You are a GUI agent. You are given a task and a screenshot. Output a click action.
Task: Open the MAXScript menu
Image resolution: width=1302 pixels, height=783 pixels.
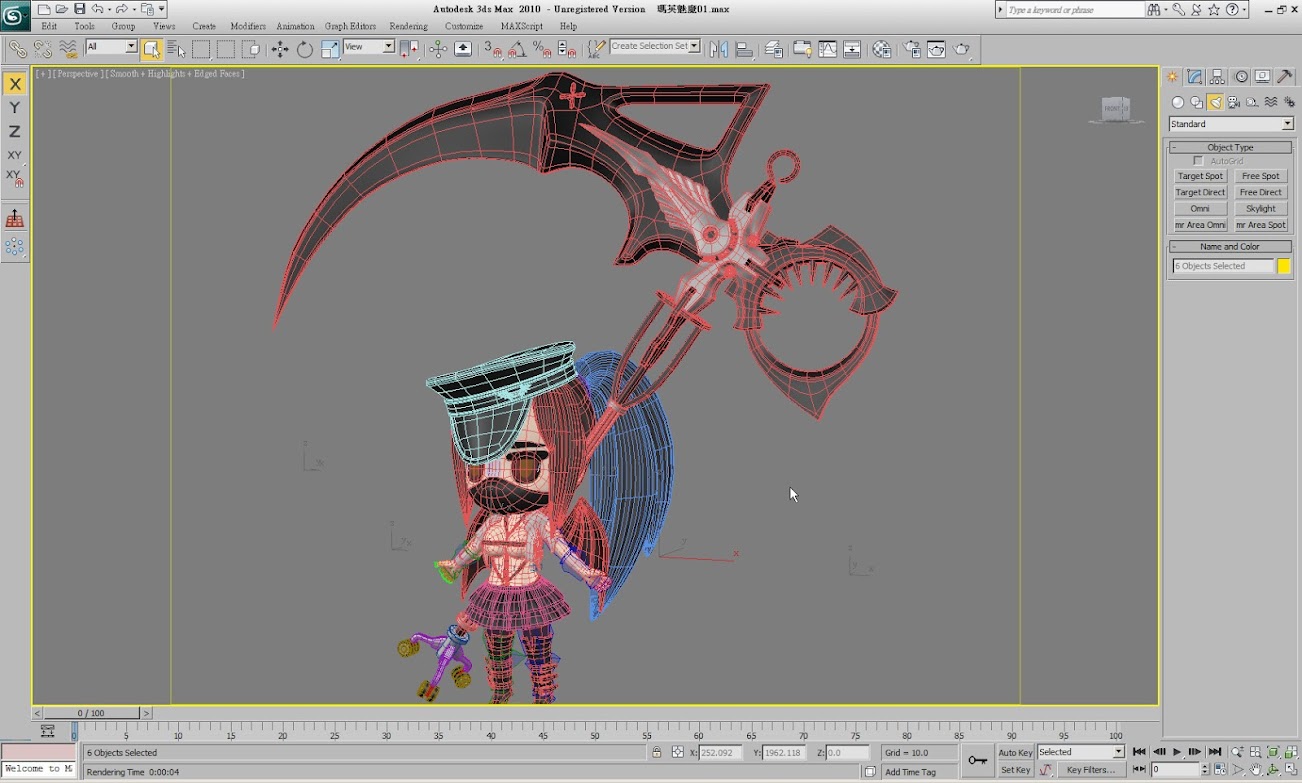tap(522, 26)
